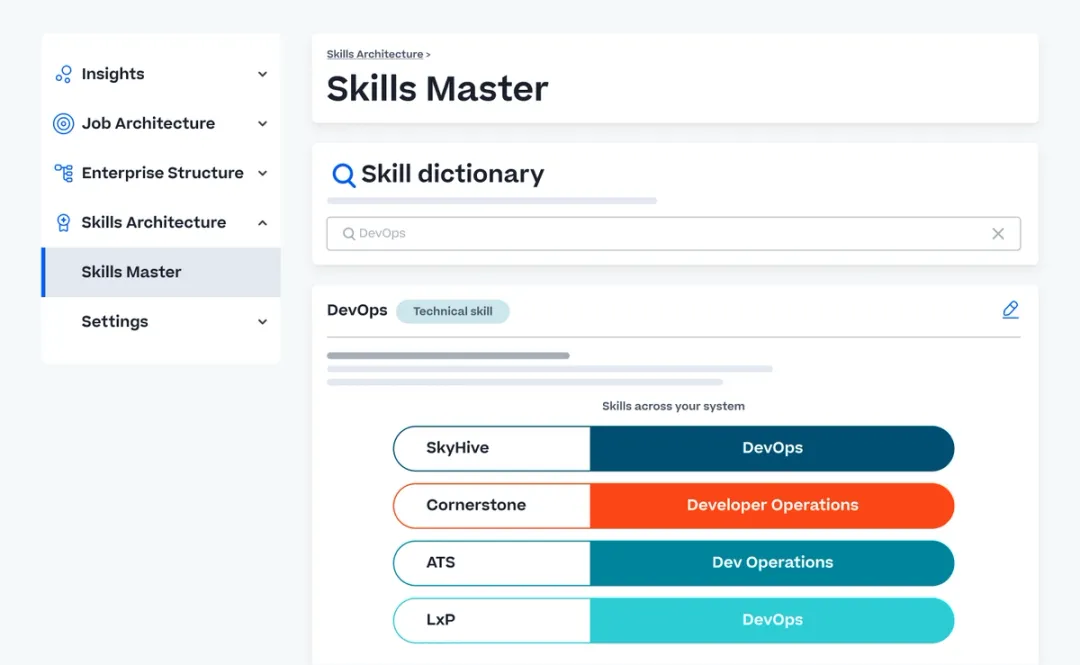The height and width of the screenshot is (665, 1080).
Task: Open the Insights menu item
Action: click(161, 74)
